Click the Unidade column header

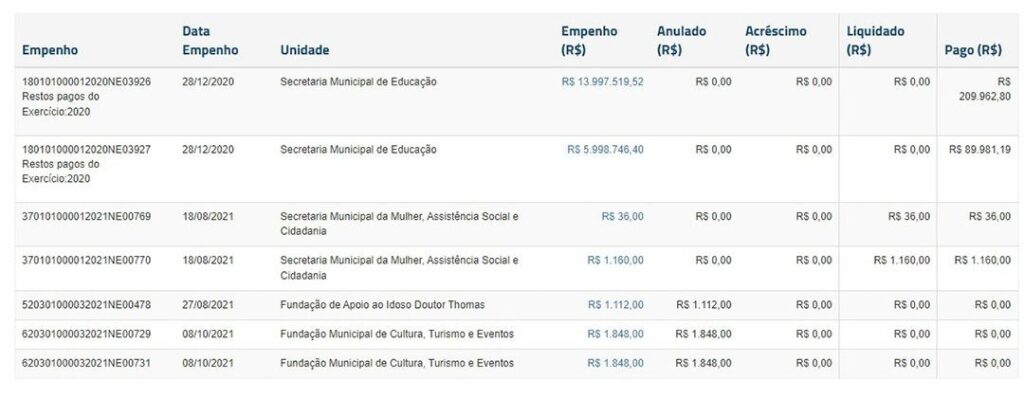click(x=305, y=50)
